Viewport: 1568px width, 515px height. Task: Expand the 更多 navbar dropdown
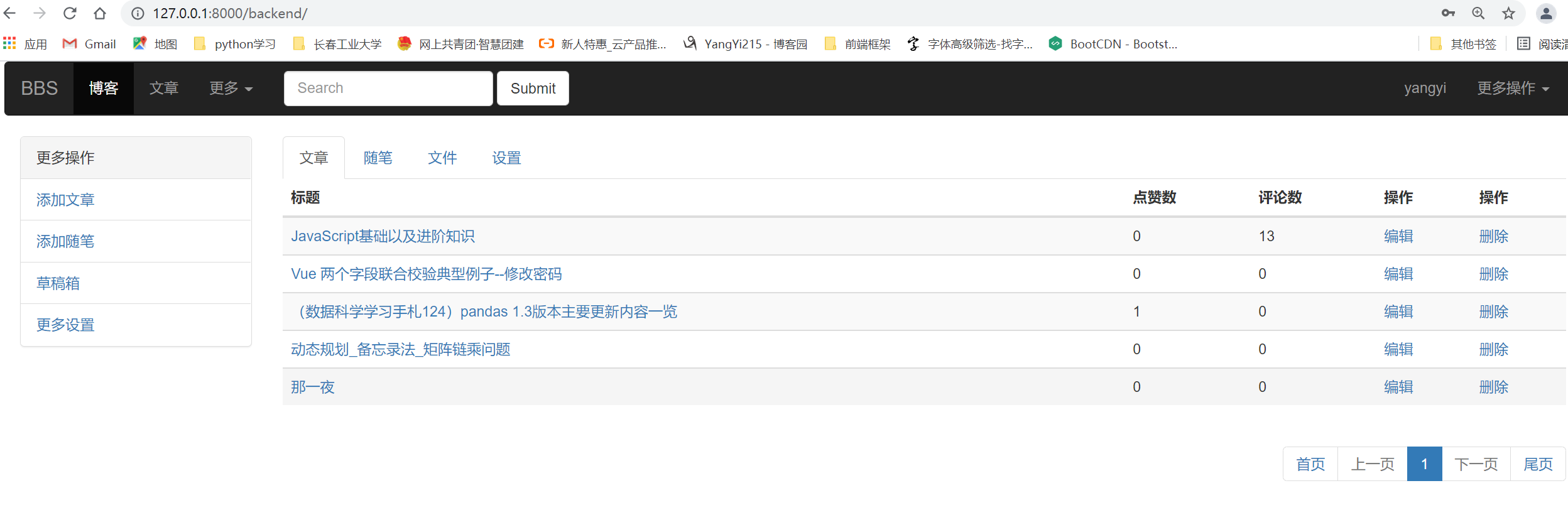231,88
